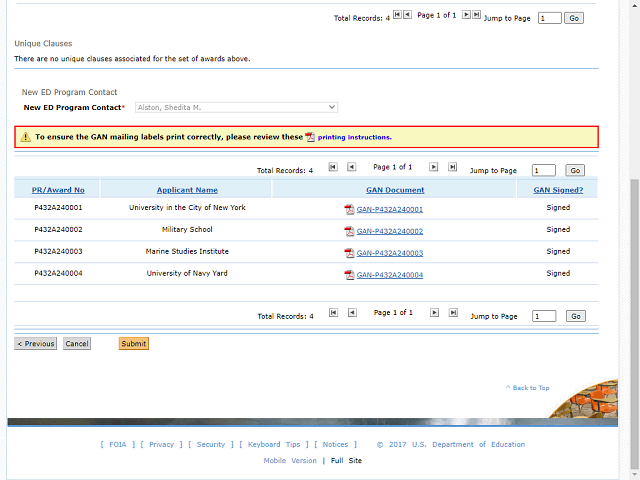The width and height of the screenshot is (640, 480).
Task: Open PDF icon for GAN-P432A240004
Action: point(349,275)
